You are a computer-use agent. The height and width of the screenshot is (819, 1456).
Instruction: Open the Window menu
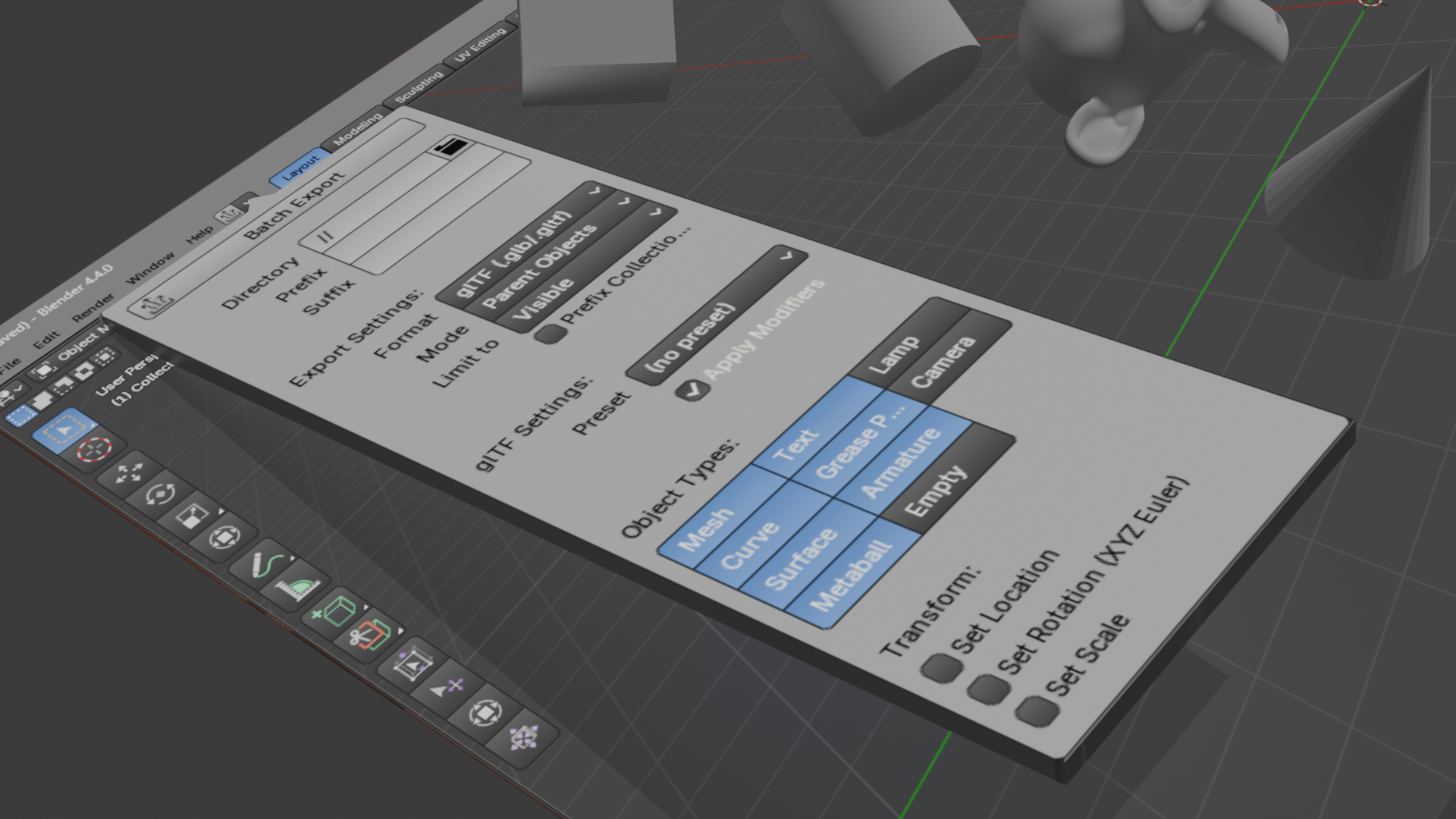point(149,267)
